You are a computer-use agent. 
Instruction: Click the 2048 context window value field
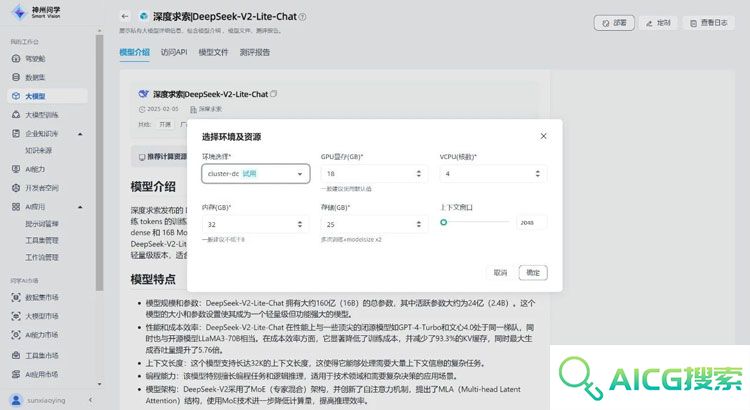pyautogui.click(x=531, y=222)
